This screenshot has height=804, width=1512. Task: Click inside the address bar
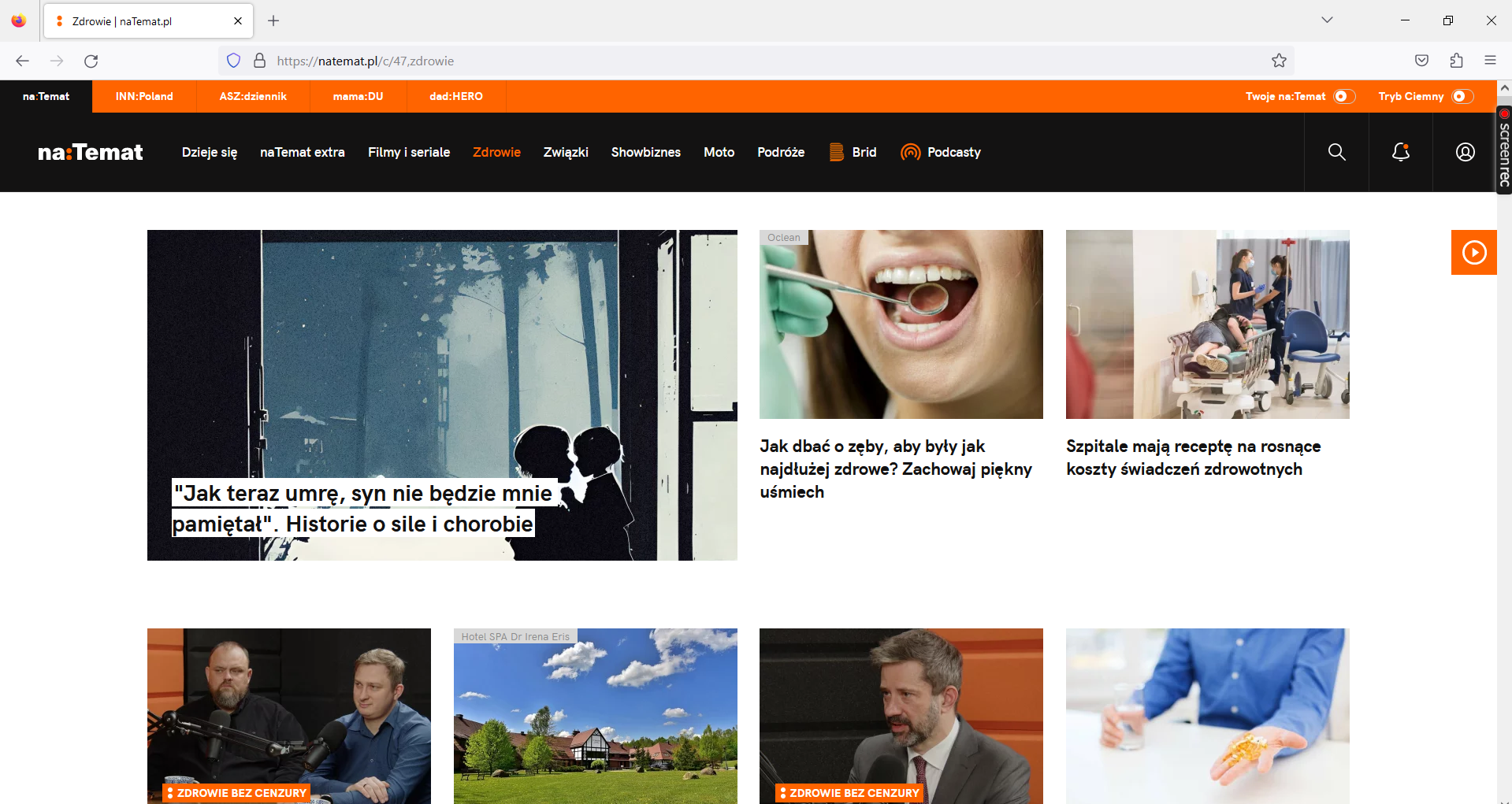click(x=552, y=61)
